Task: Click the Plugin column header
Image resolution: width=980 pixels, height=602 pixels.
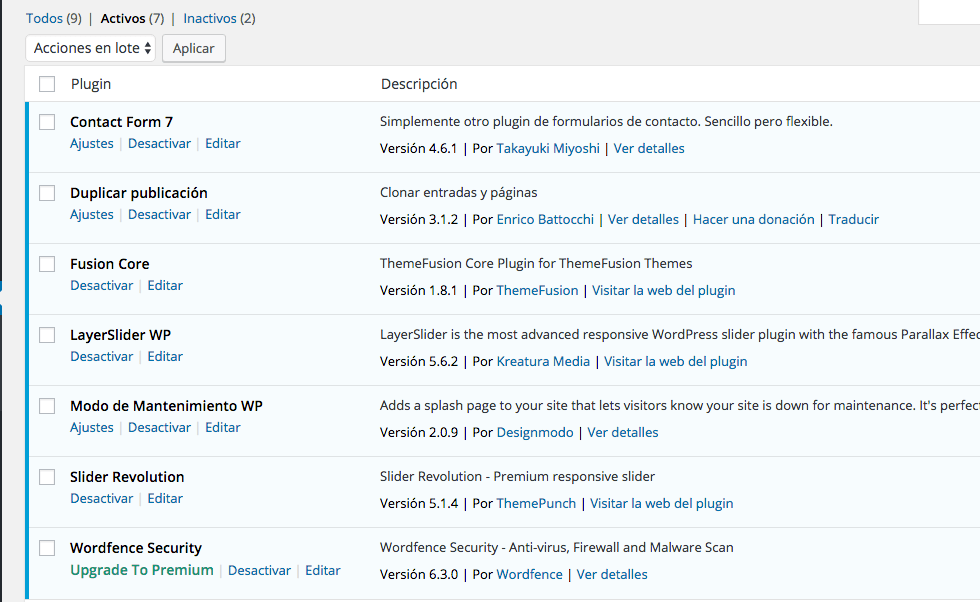Action: pyautogui.click(x=91, y=84)
